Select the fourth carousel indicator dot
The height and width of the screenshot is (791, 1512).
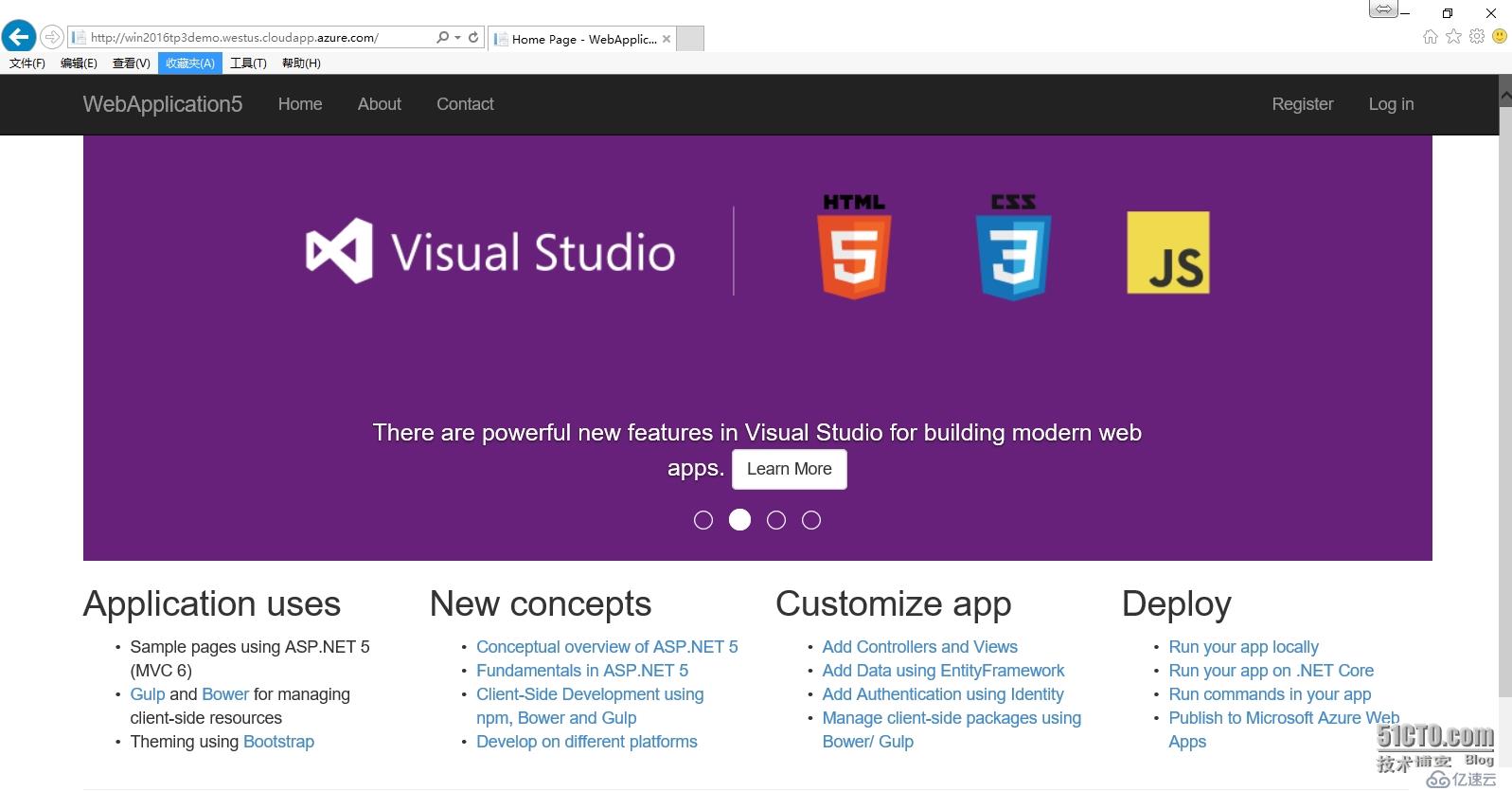click(x=811, y=520)
